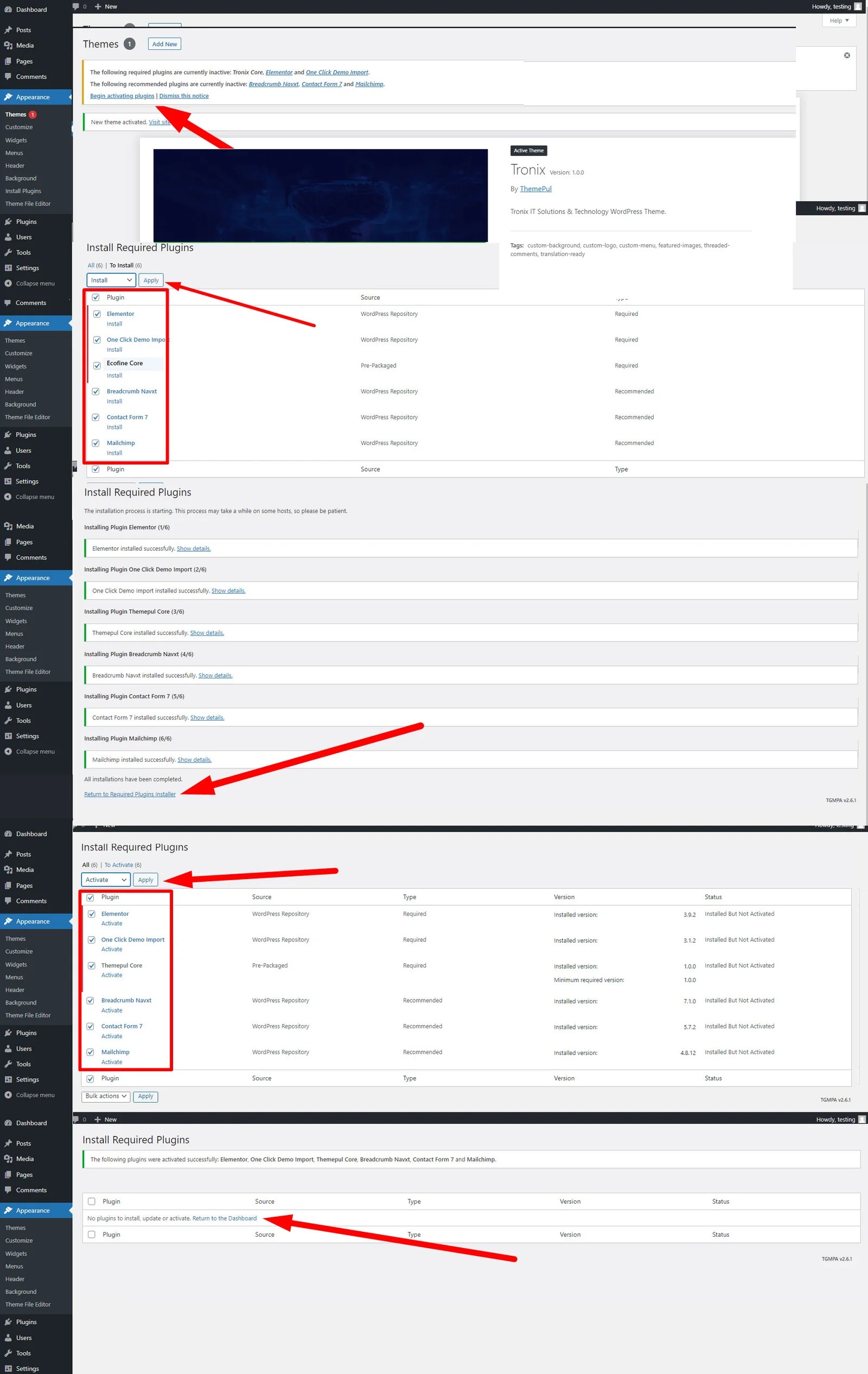
Task: Uncheck Elementor in the To Activate list
Action: click(91, 914)
